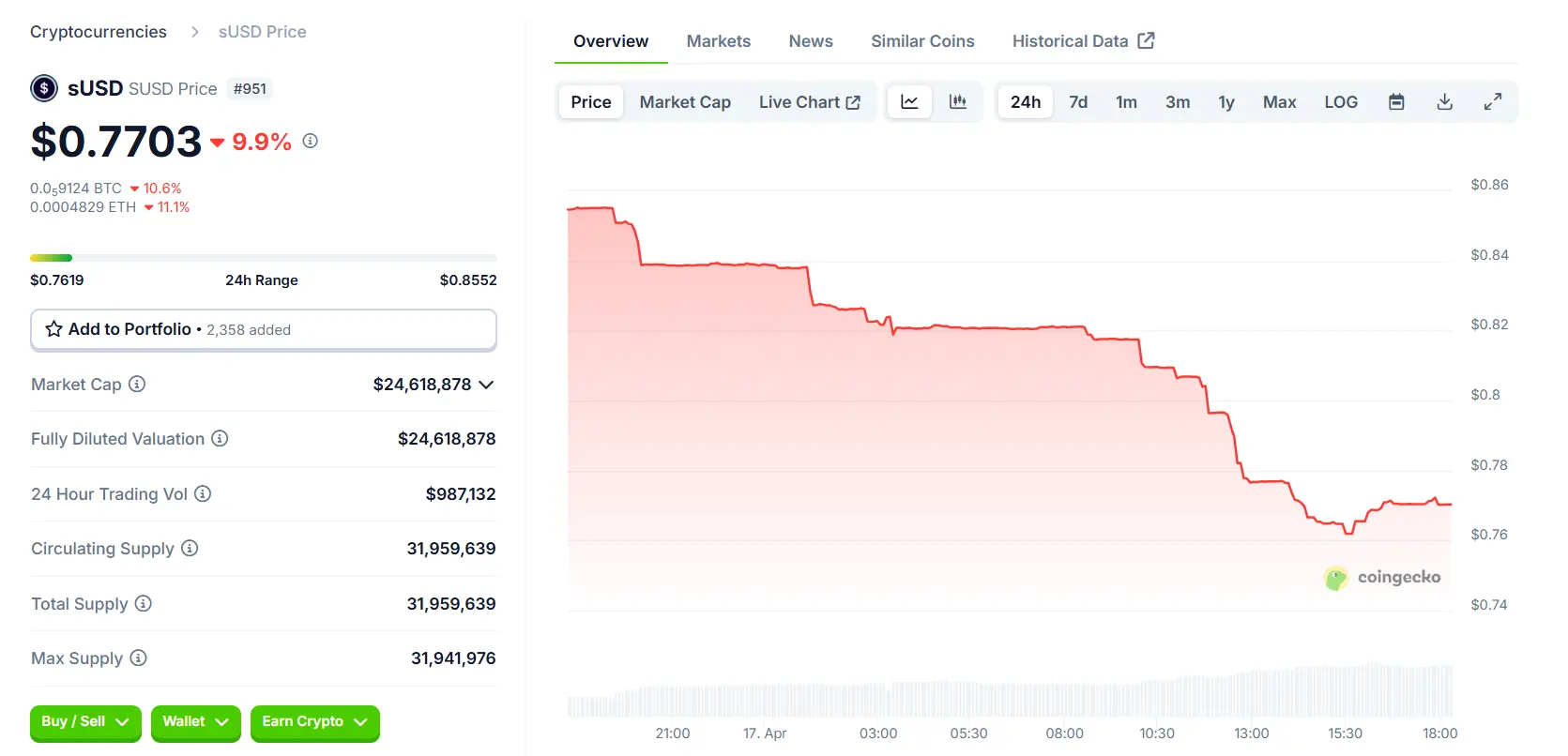Download chart data icon
This screenshot has height=756, width=1568.
pos(1445,101)
